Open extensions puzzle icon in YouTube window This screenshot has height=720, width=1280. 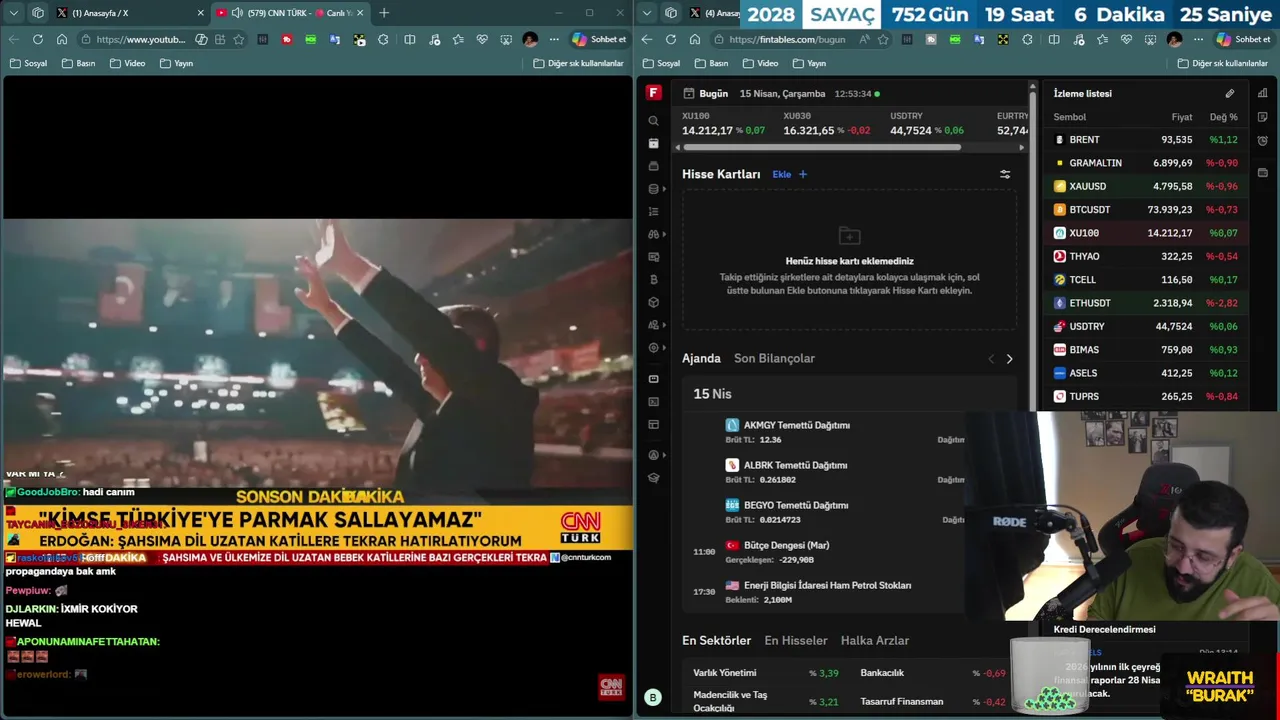(x=383, y=39)
